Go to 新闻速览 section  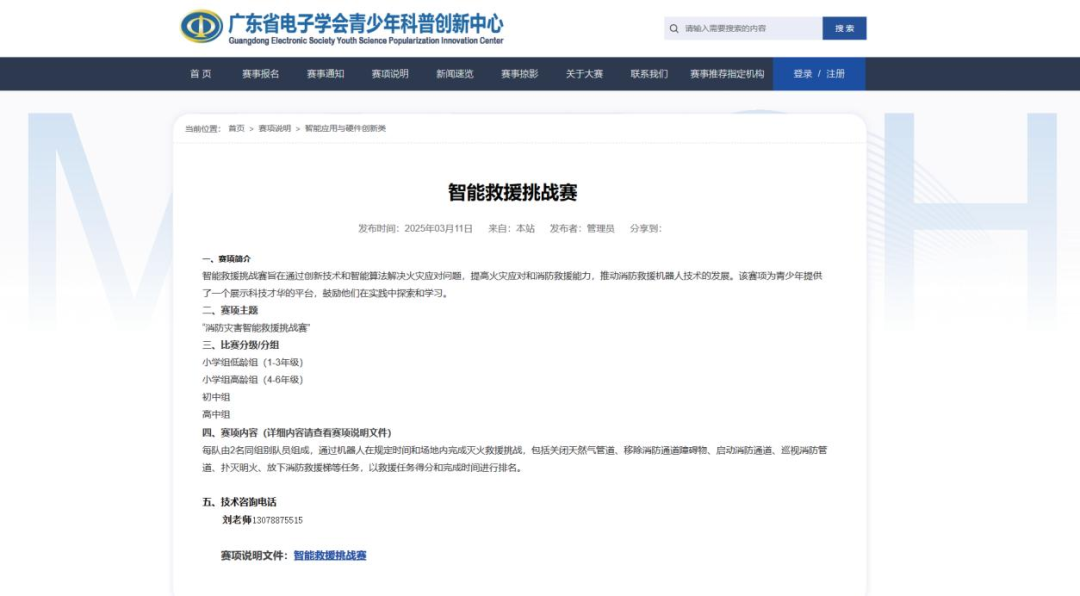pyautogui.click(x=453, y=73)
